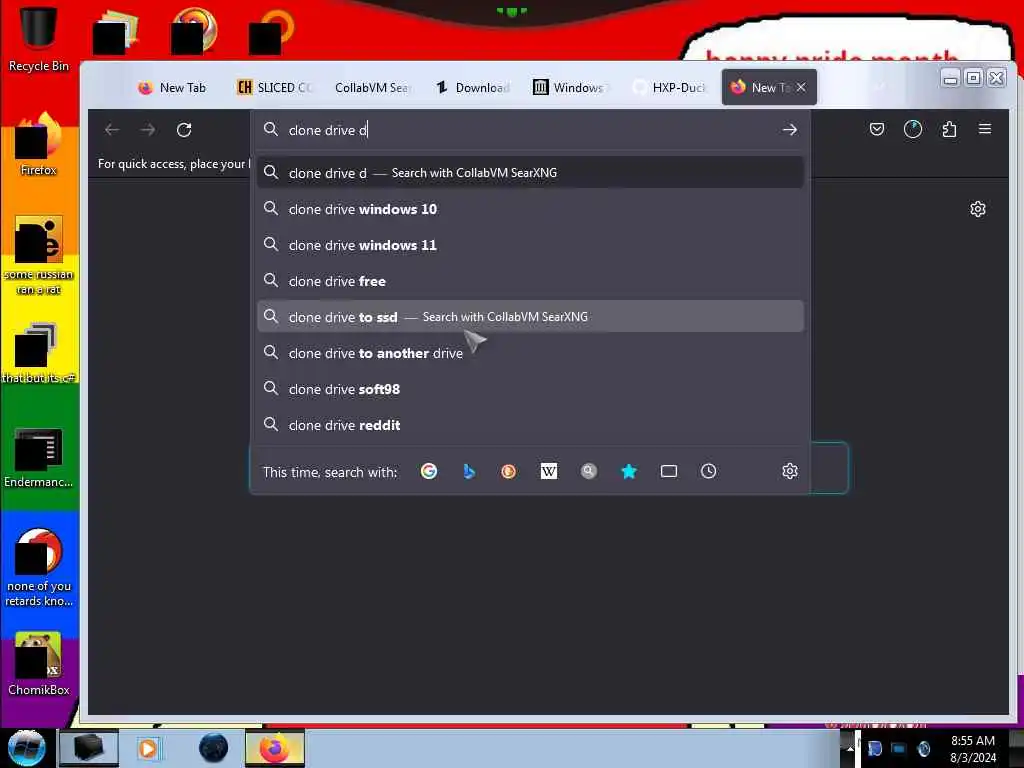Switch to the HXP-Duck tab
Screen dimensions: 1024x768
point(670,88)
